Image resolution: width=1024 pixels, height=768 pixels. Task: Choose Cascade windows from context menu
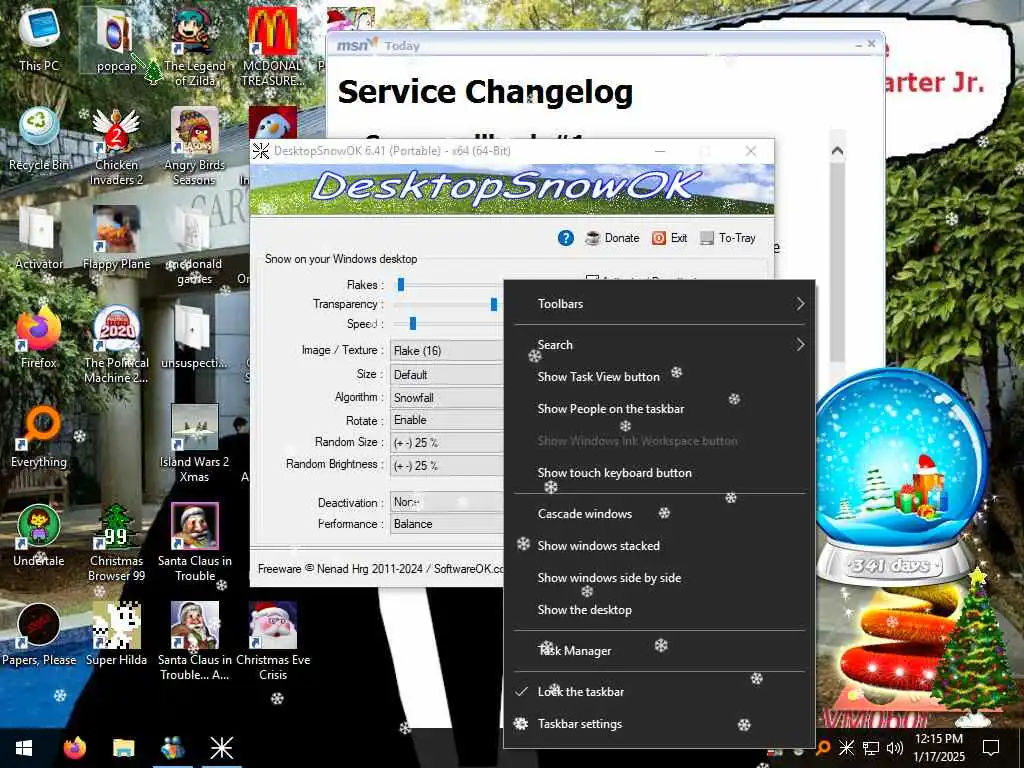(660, 514)
